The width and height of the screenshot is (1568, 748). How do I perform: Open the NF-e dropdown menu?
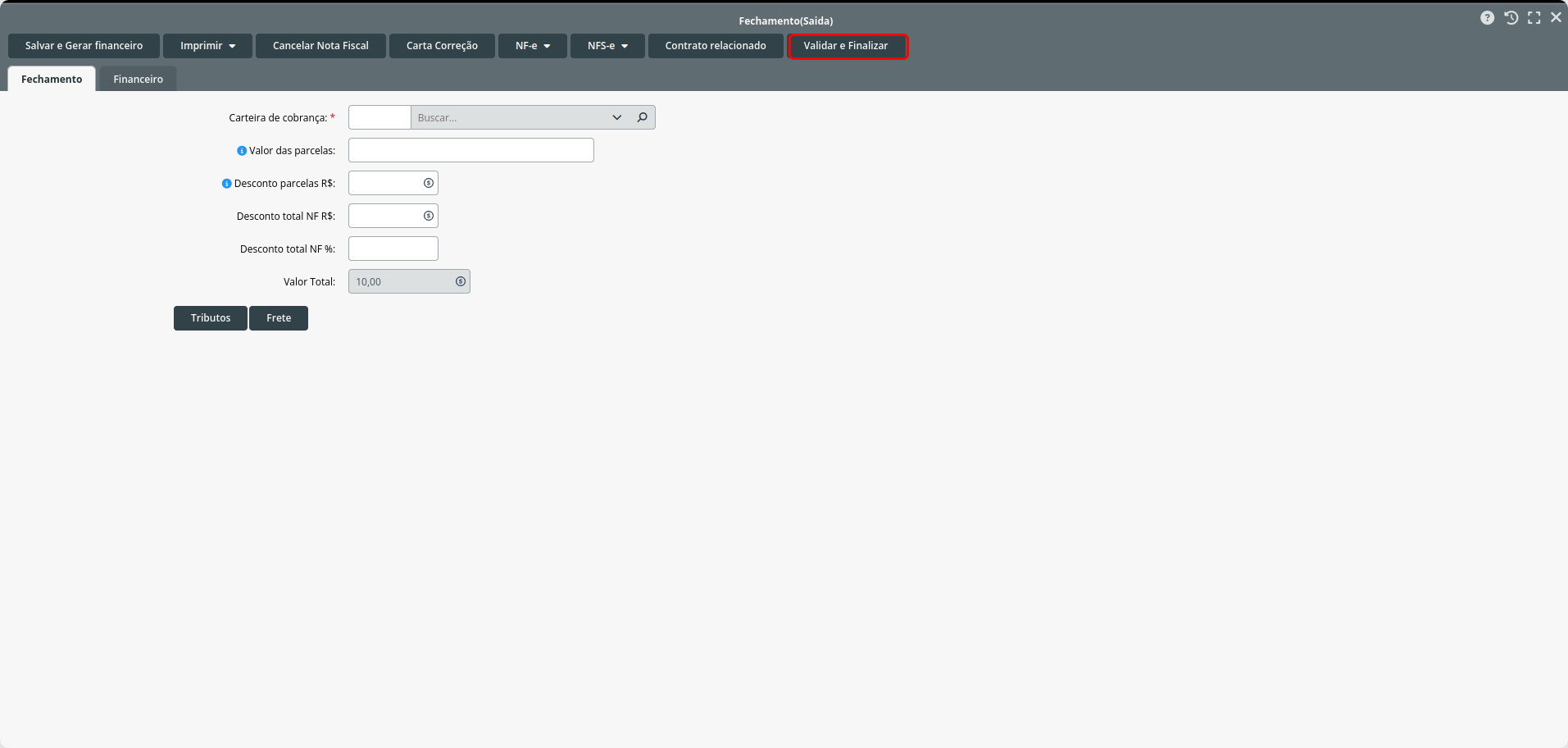533,46
